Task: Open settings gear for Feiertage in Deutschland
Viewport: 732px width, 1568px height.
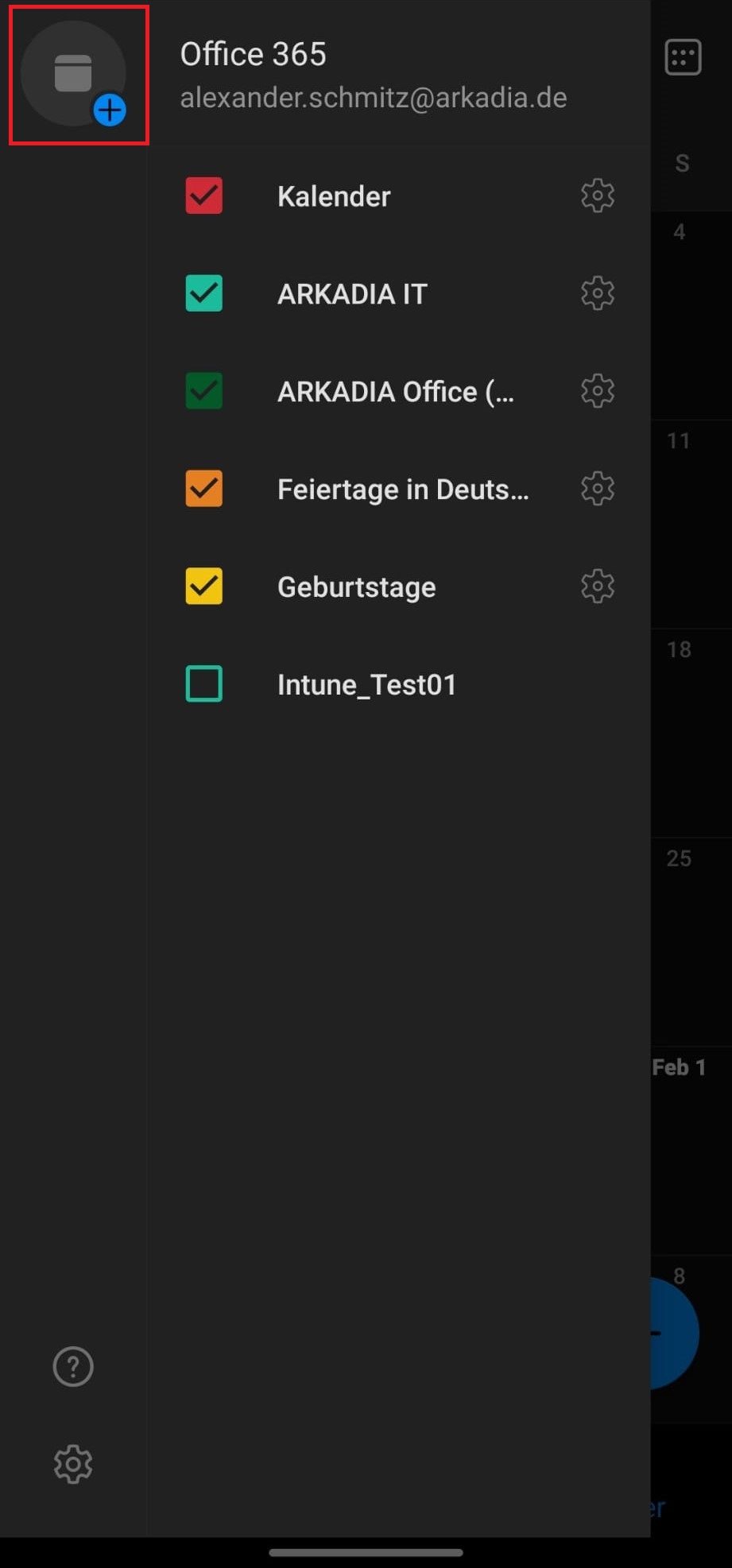Action: (x=598, y=489)
